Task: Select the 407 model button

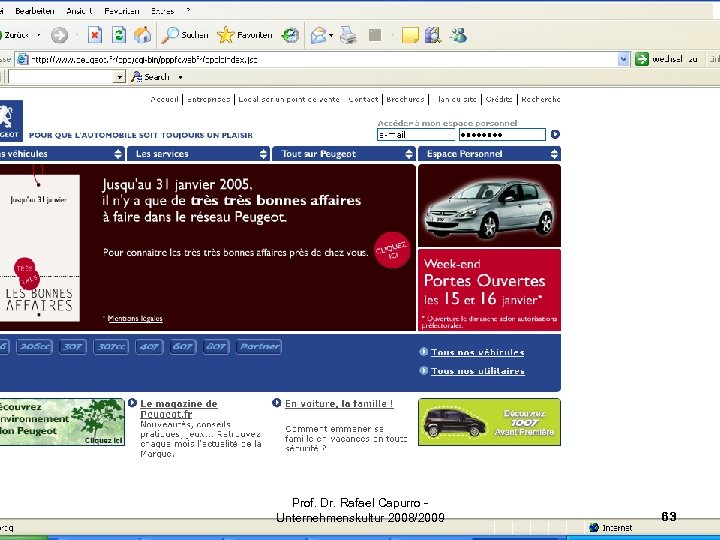Action: (149, 347)
